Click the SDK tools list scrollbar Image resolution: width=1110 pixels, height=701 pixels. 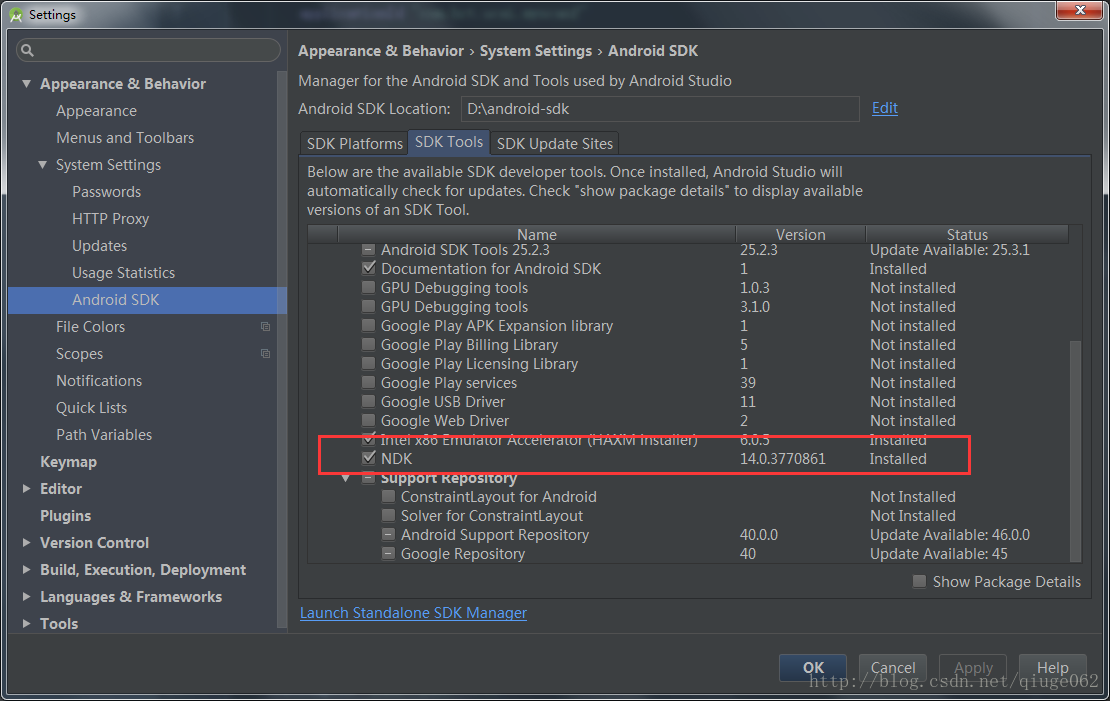(x=1075, y=450)
